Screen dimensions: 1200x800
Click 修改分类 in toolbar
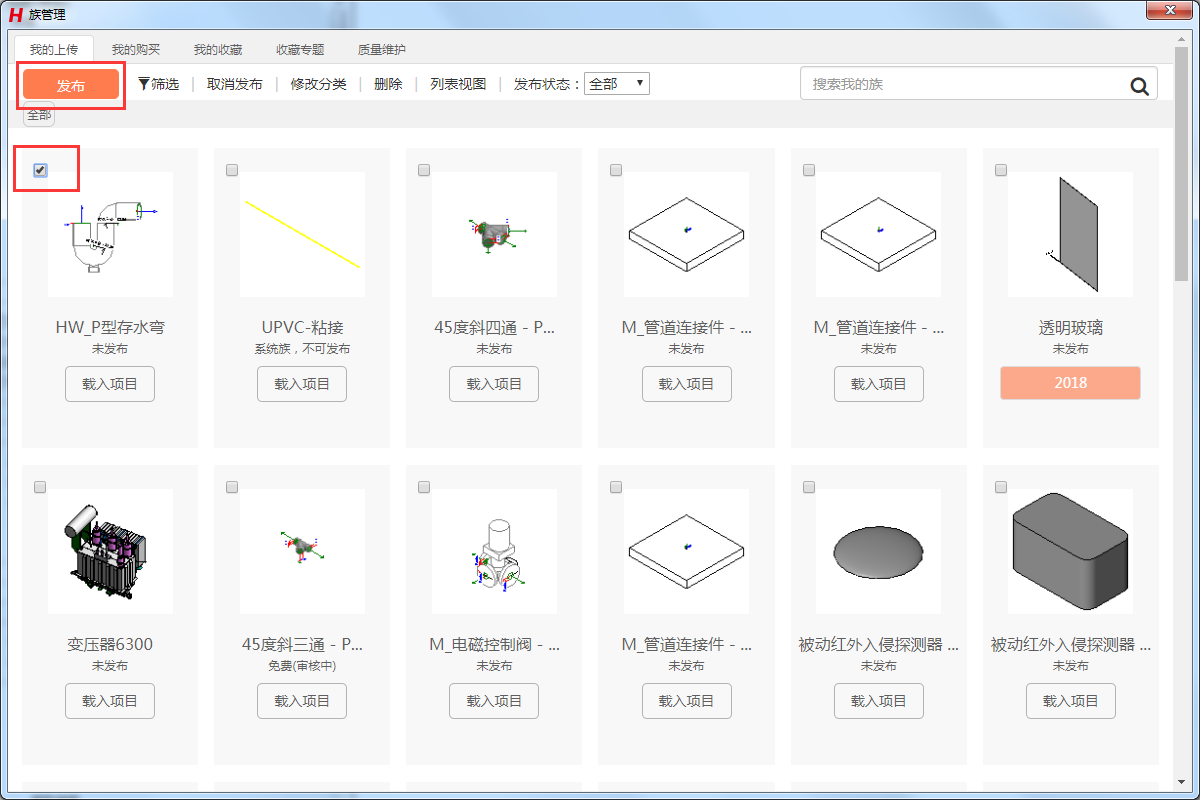319,84
